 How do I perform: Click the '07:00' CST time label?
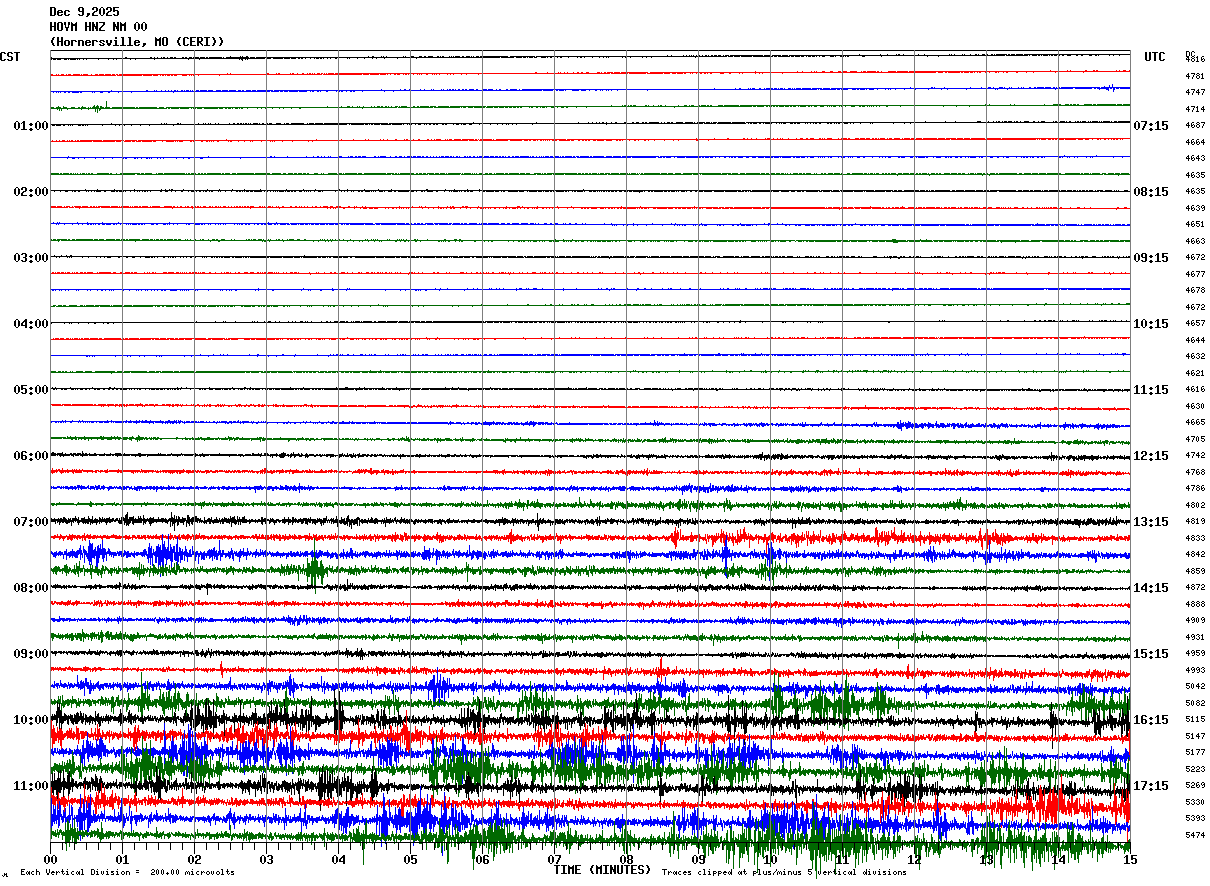click(x=31, y=522)
